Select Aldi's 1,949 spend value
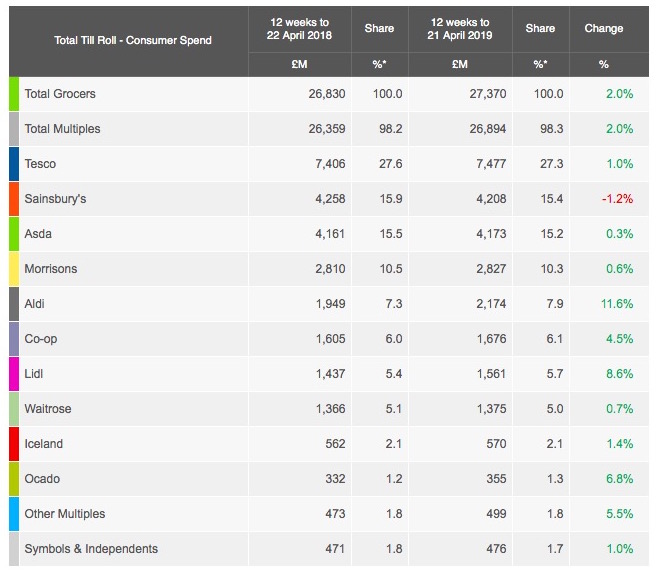The height and width of the screenshot is (576, 661). point(330,304)
